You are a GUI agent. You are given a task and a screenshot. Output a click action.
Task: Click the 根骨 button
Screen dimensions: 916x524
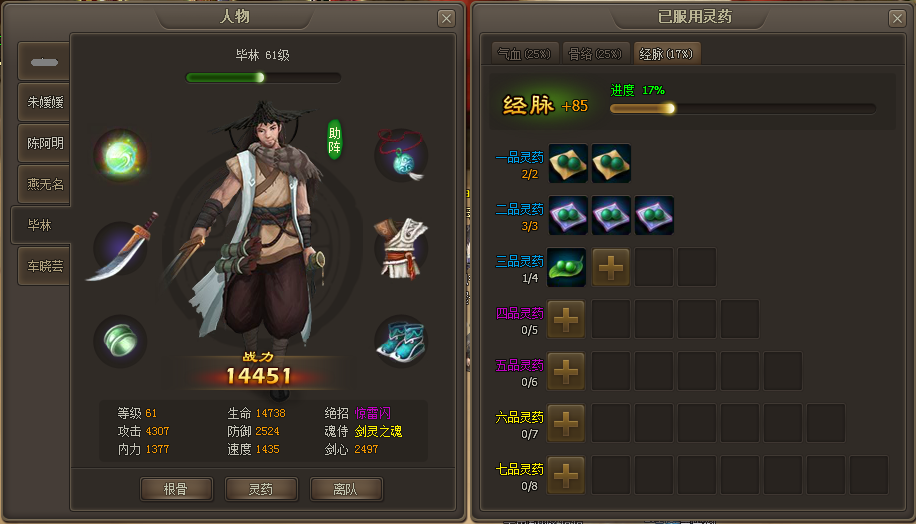click(x=176, y=489)
